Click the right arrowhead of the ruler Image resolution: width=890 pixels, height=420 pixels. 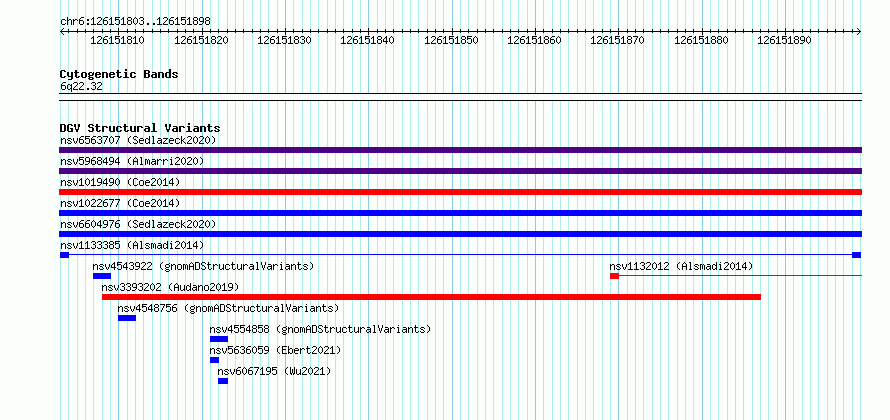point(859,32)
